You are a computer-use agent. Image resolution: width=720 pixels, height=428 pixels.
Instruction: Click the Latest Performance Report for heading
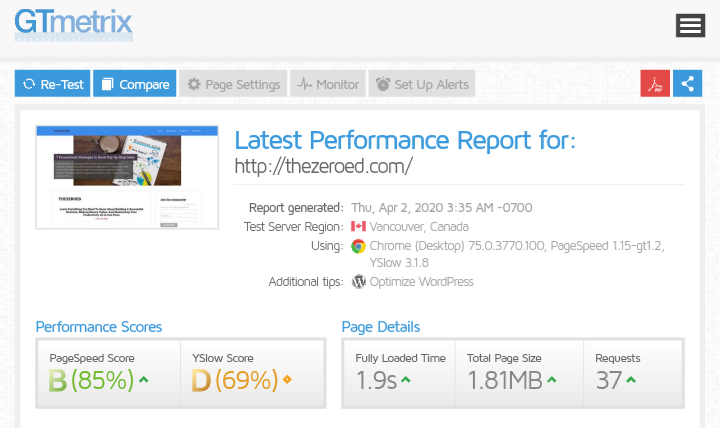(405, 140)
